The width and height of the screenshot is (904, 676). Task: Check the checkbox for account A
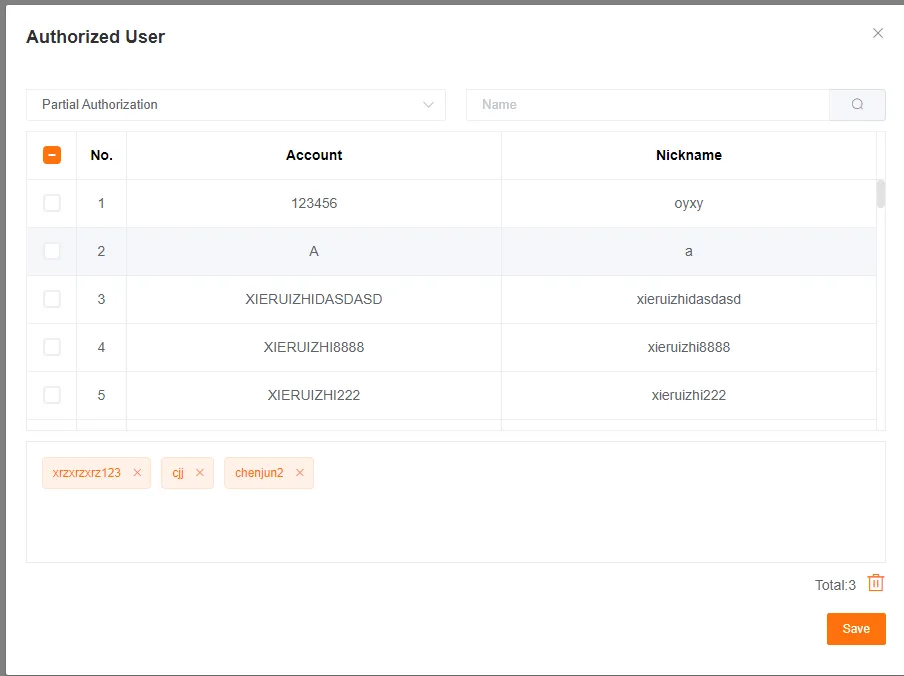(x=51, y=250)
